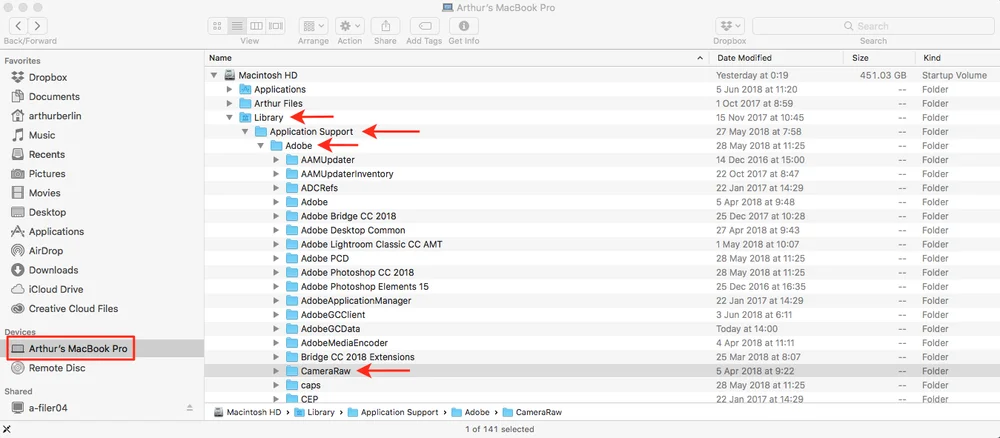1000x438 pixels.
Task: Open Documents in the sidebar
Action: (54, 96)
